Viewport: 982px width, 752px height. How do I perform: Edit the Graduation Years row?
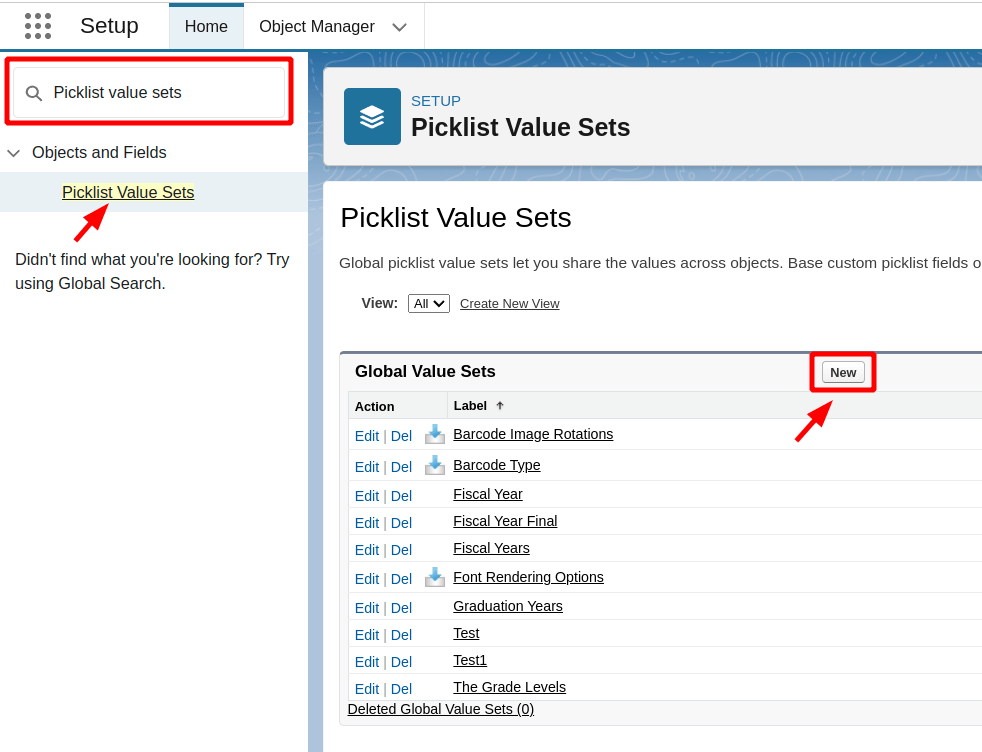[366, 608]
